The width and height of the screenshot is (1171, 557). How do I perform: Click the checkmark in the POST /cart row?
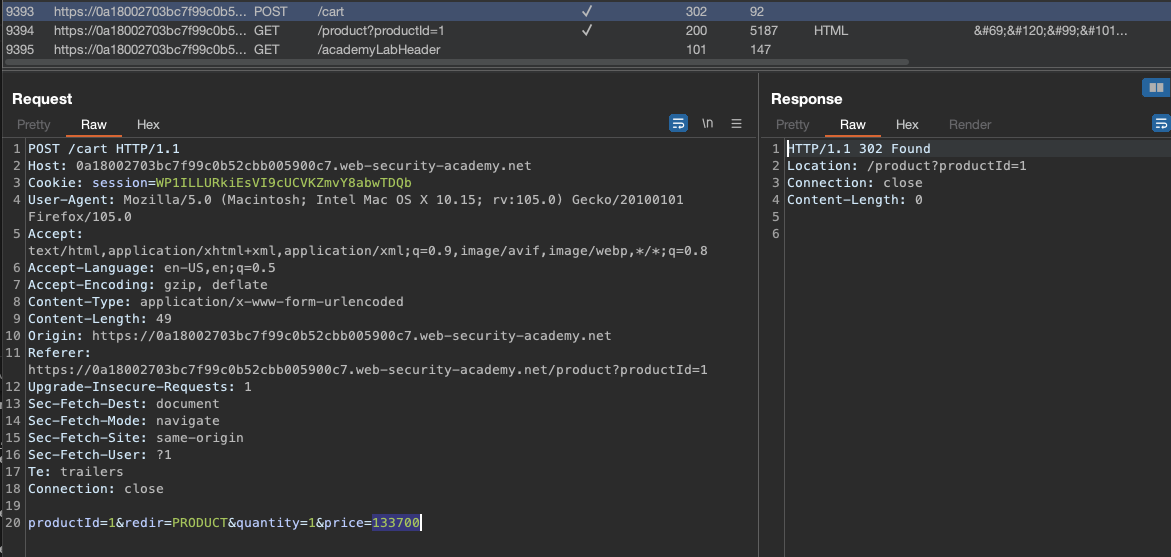pos(587,12)
